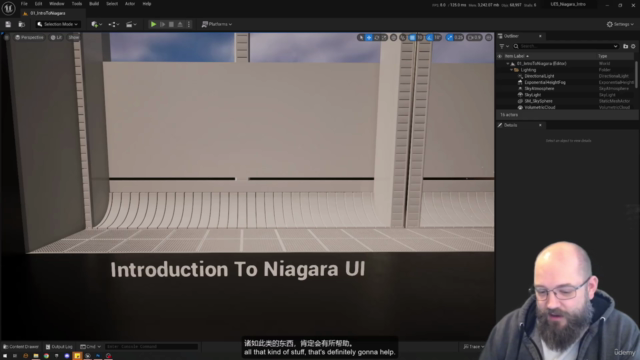Start Play in Editor with green play button
The width and height of the screenshot is (640, 360).
pyautogui.click(x=153, y=24)
